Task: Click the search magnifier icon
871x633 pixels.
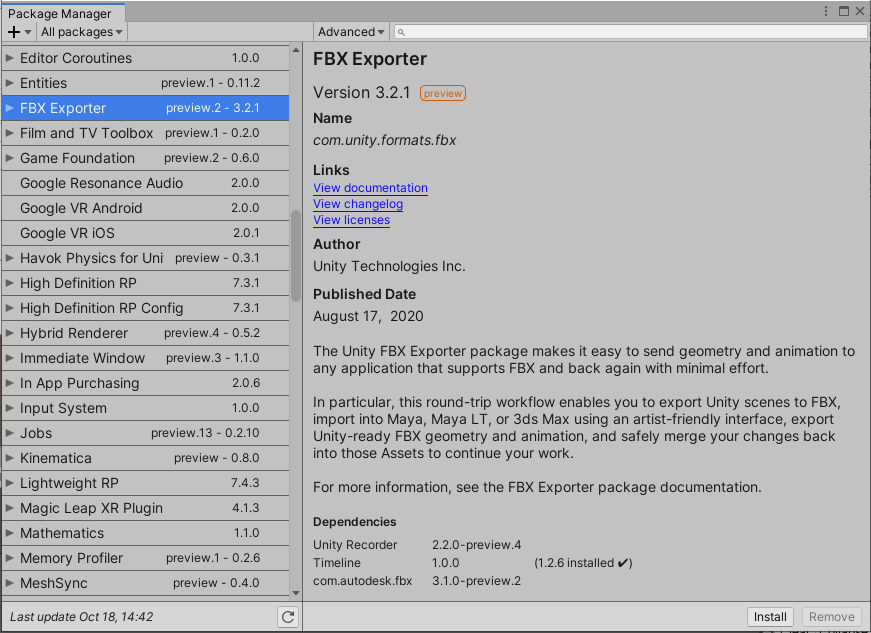Action: [x=401, y=33]
